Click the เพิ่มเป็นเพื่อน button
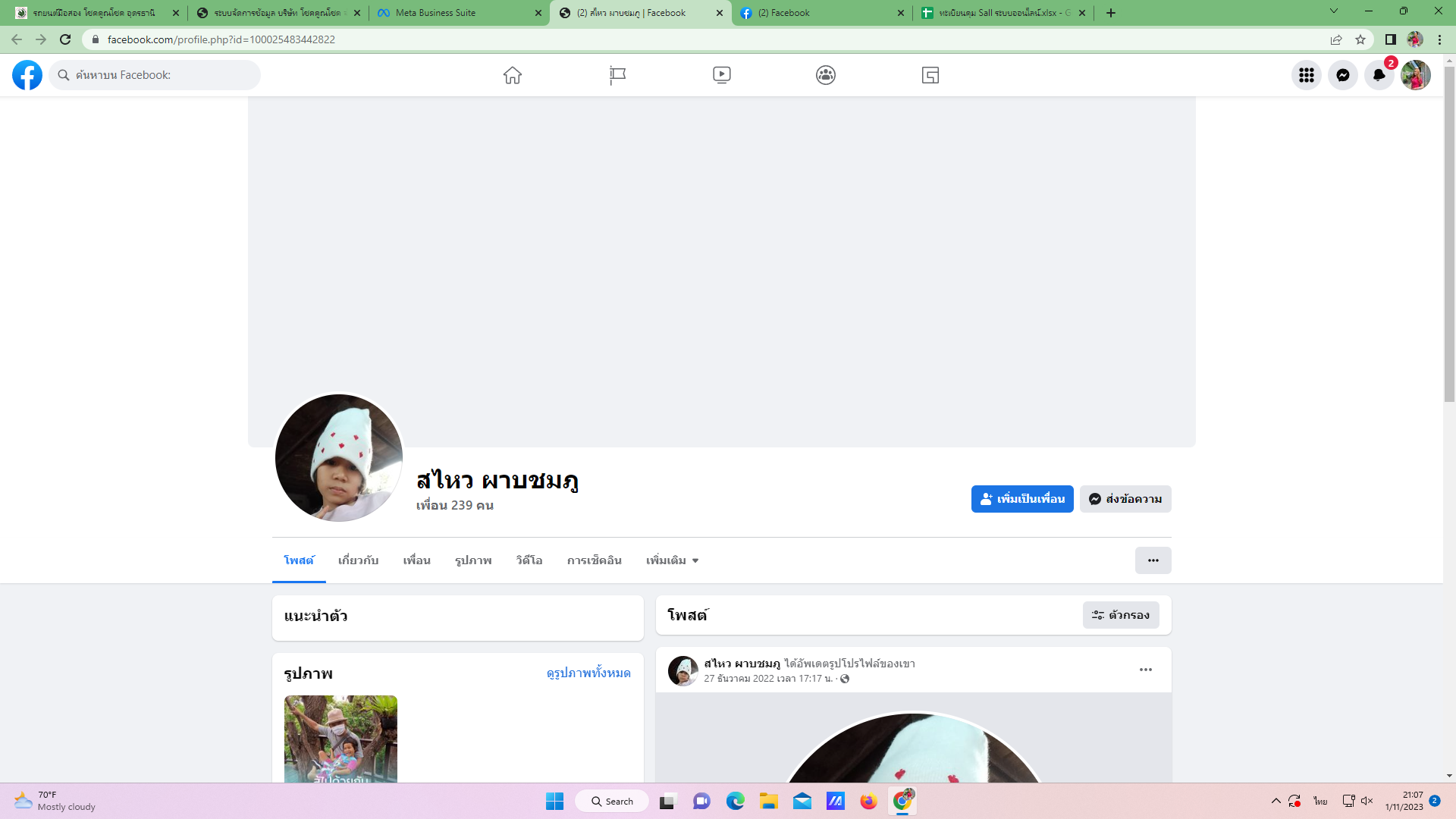The image size is (1456, 819). [x=1021, y=499]
